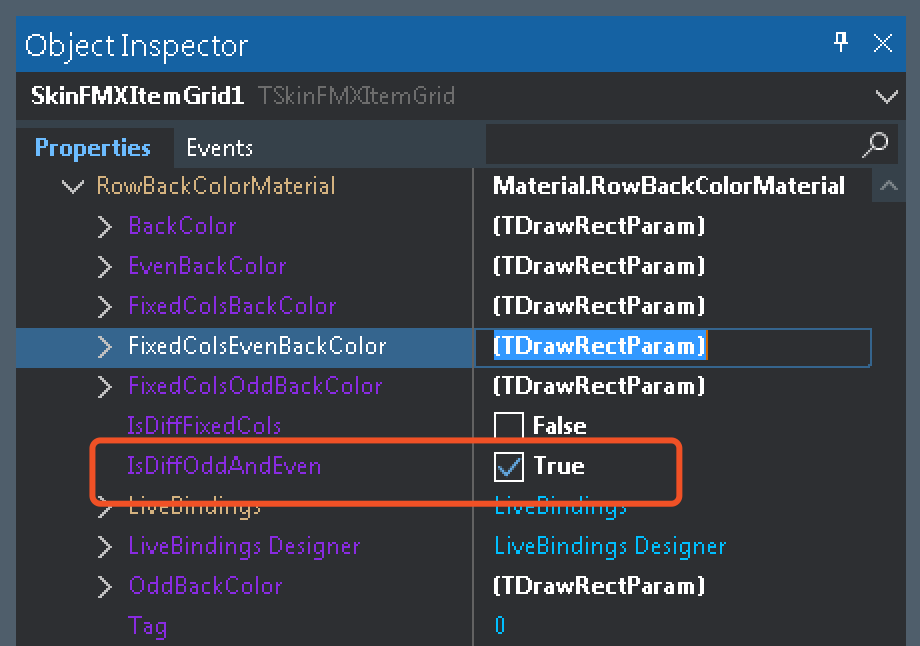Select the Properties tab
Screen dimensions: 920x646
point(92,148)
